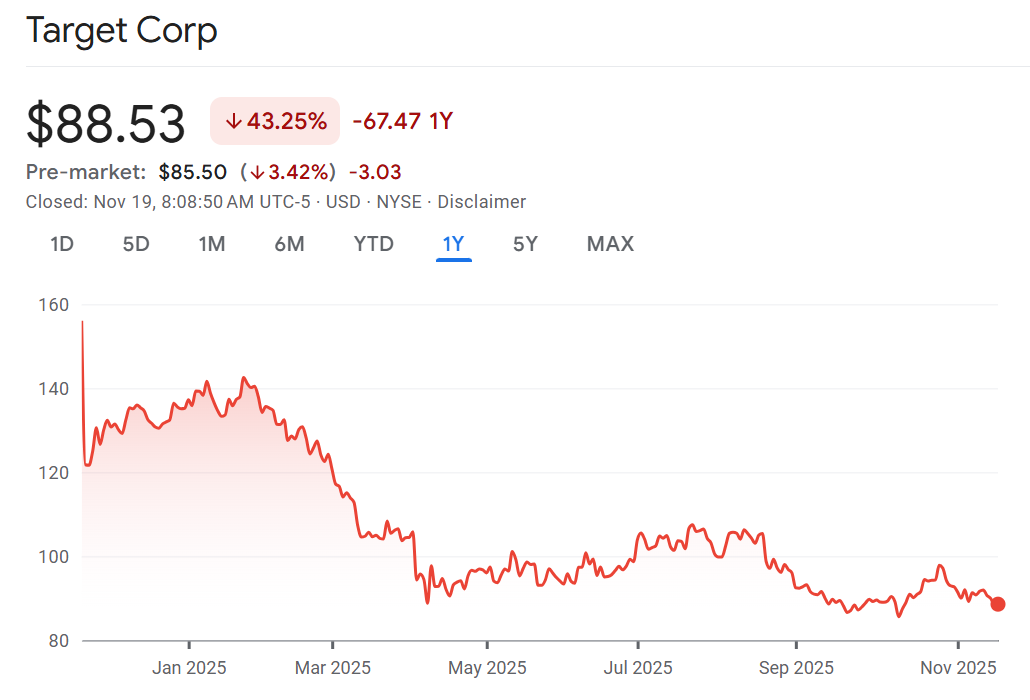
Task: Open the Disclaimer link
Action: tap(482, 202)
